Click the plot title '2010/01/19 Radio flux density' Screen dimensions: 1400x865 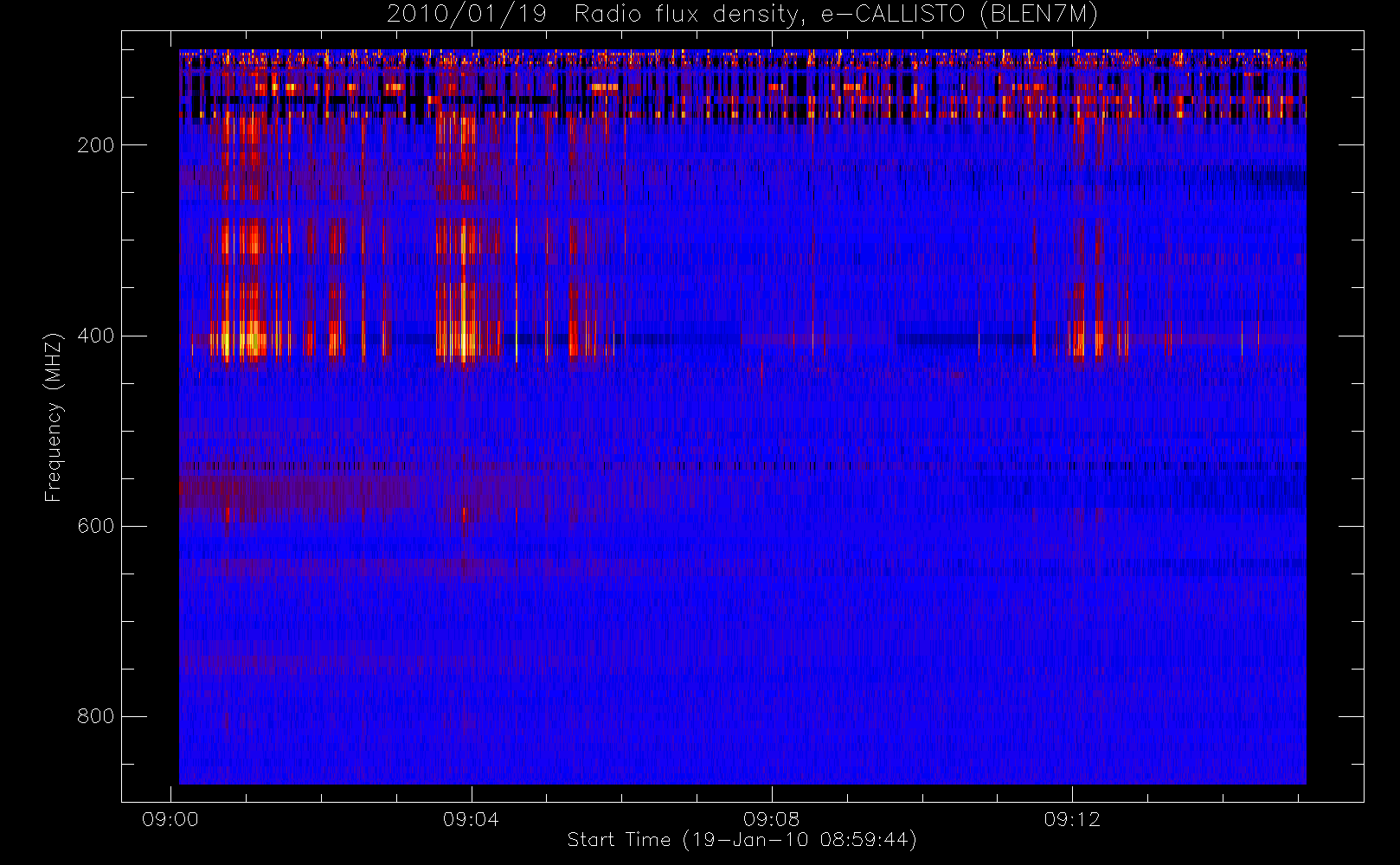(x=742, y=14)
